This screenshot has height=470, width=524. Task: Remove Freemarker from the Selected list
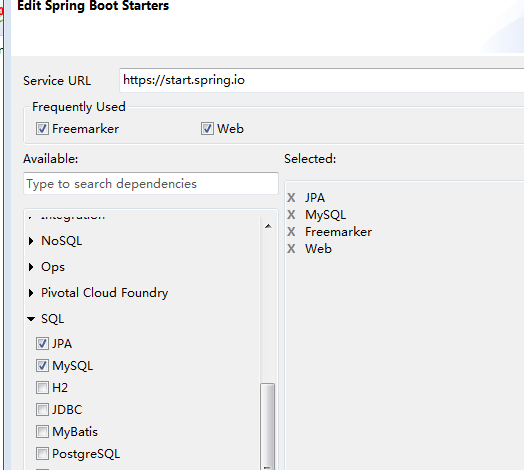click(291, 232)
